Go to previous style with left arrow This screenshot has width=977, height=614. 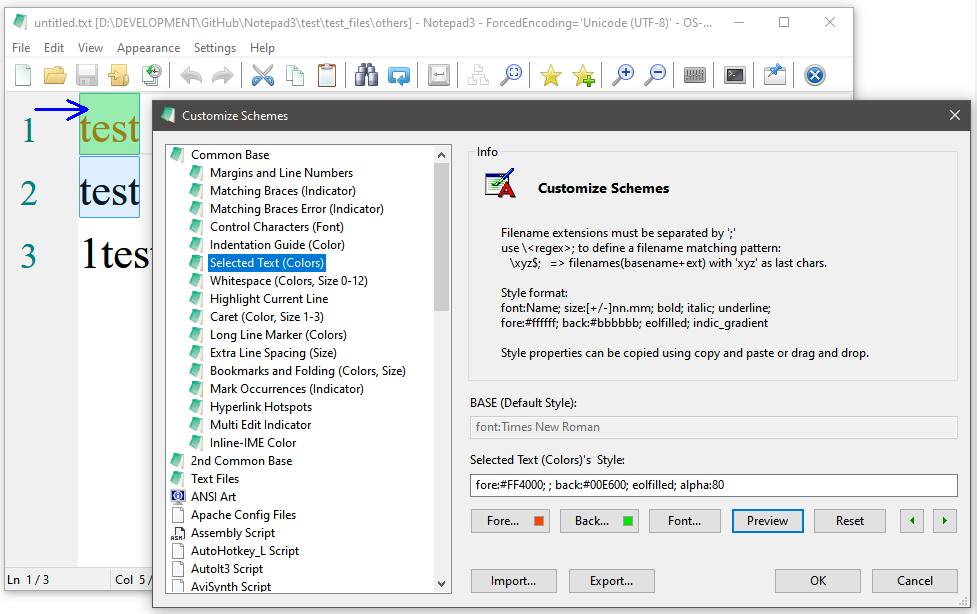(x=912, y=520)
